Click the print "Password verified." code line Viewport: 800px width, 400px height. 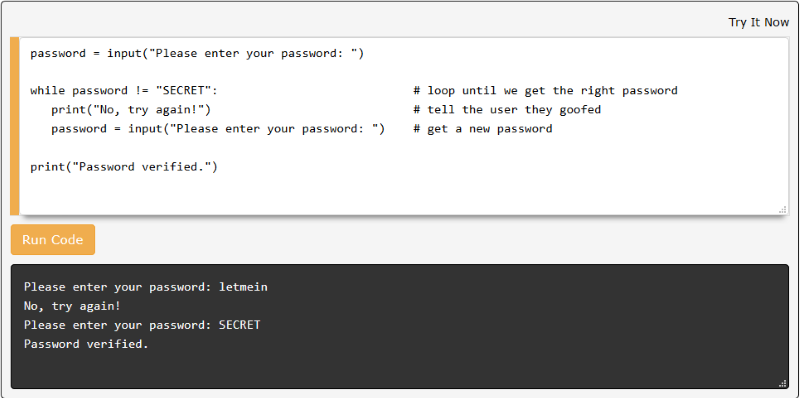point(123,166)
